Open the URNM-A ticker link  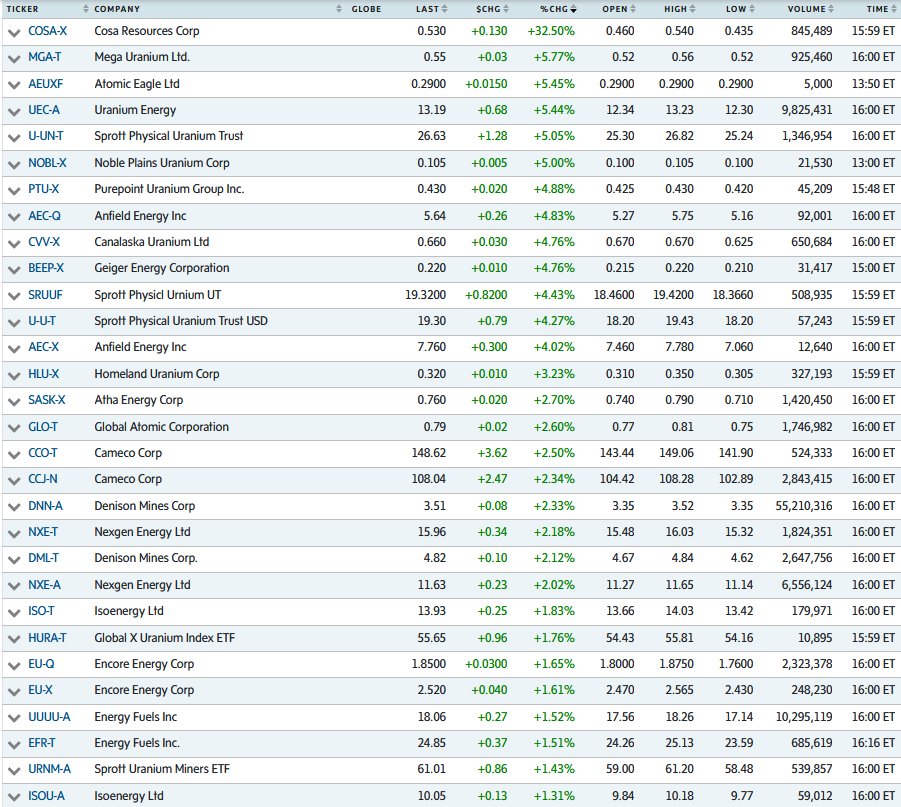point(49,769)
